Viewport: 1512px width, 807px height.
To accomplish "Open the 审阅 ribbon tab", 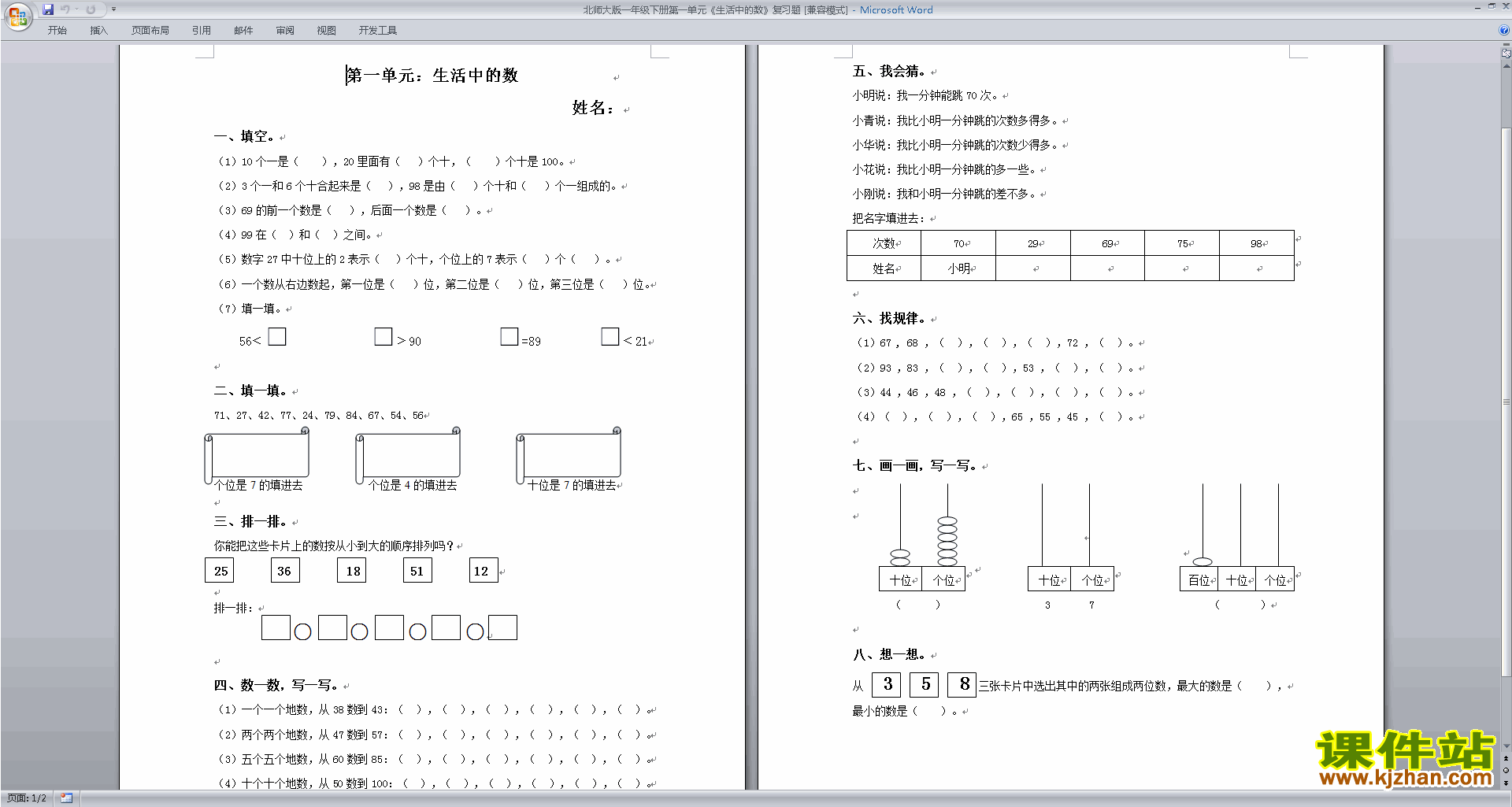I will (285, 31).
